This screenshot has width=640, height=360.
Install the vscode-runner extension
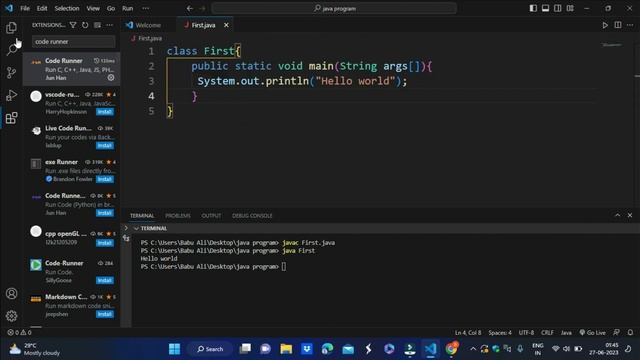[x=105, y=111]
